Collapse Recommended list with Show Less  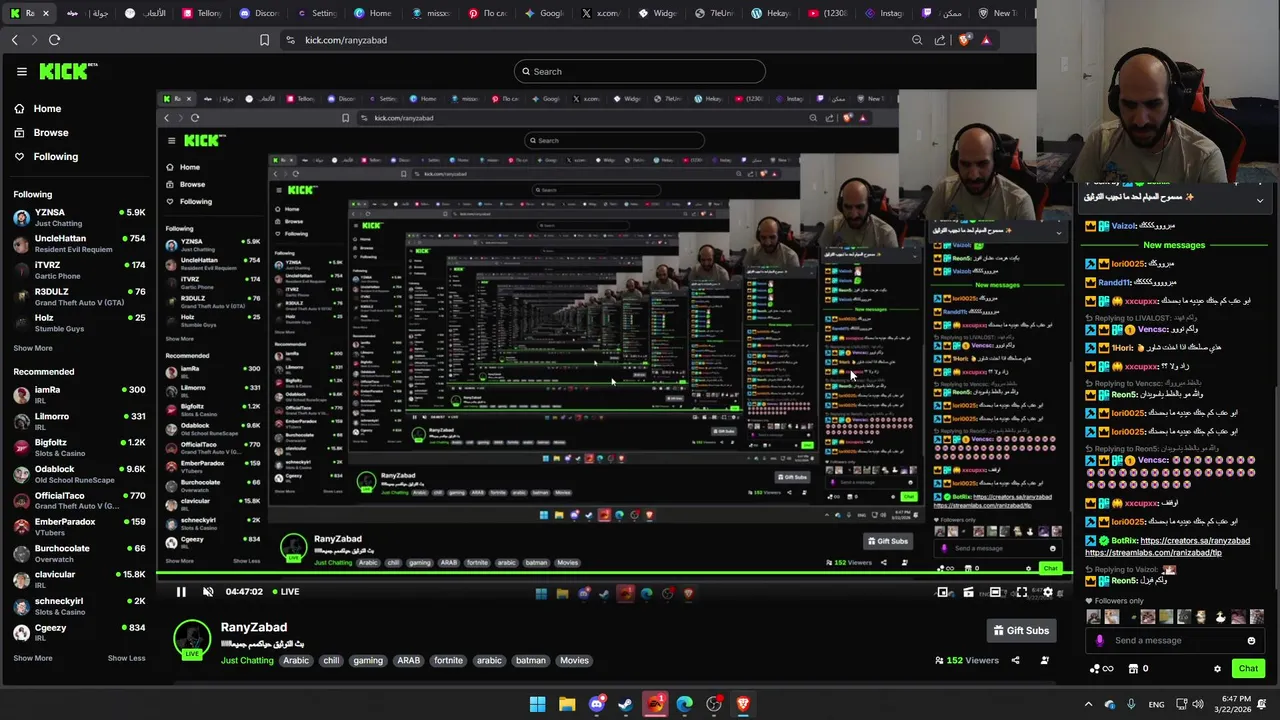(x=126, y=658)
